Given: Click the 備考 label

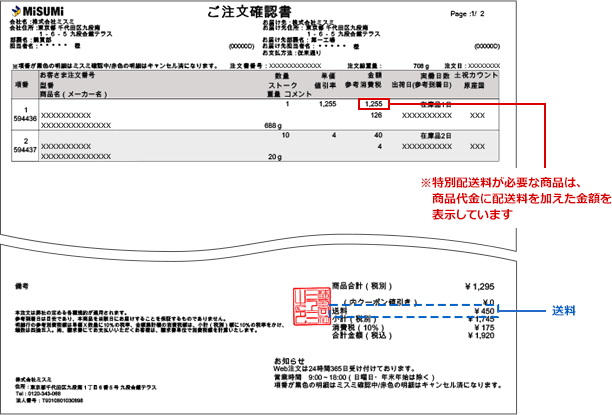Looking at the screenshot, I should (x=22, y=286).
